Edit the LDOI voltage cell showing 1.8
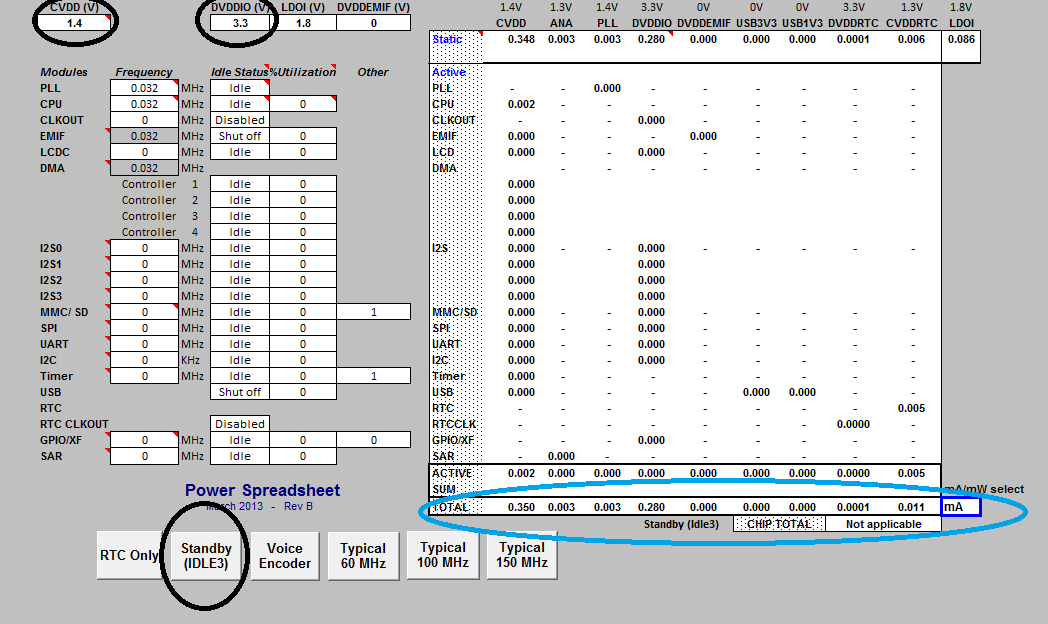This screenshot has height=624, width=1048. pyautogui.click(x=303, y=23)
